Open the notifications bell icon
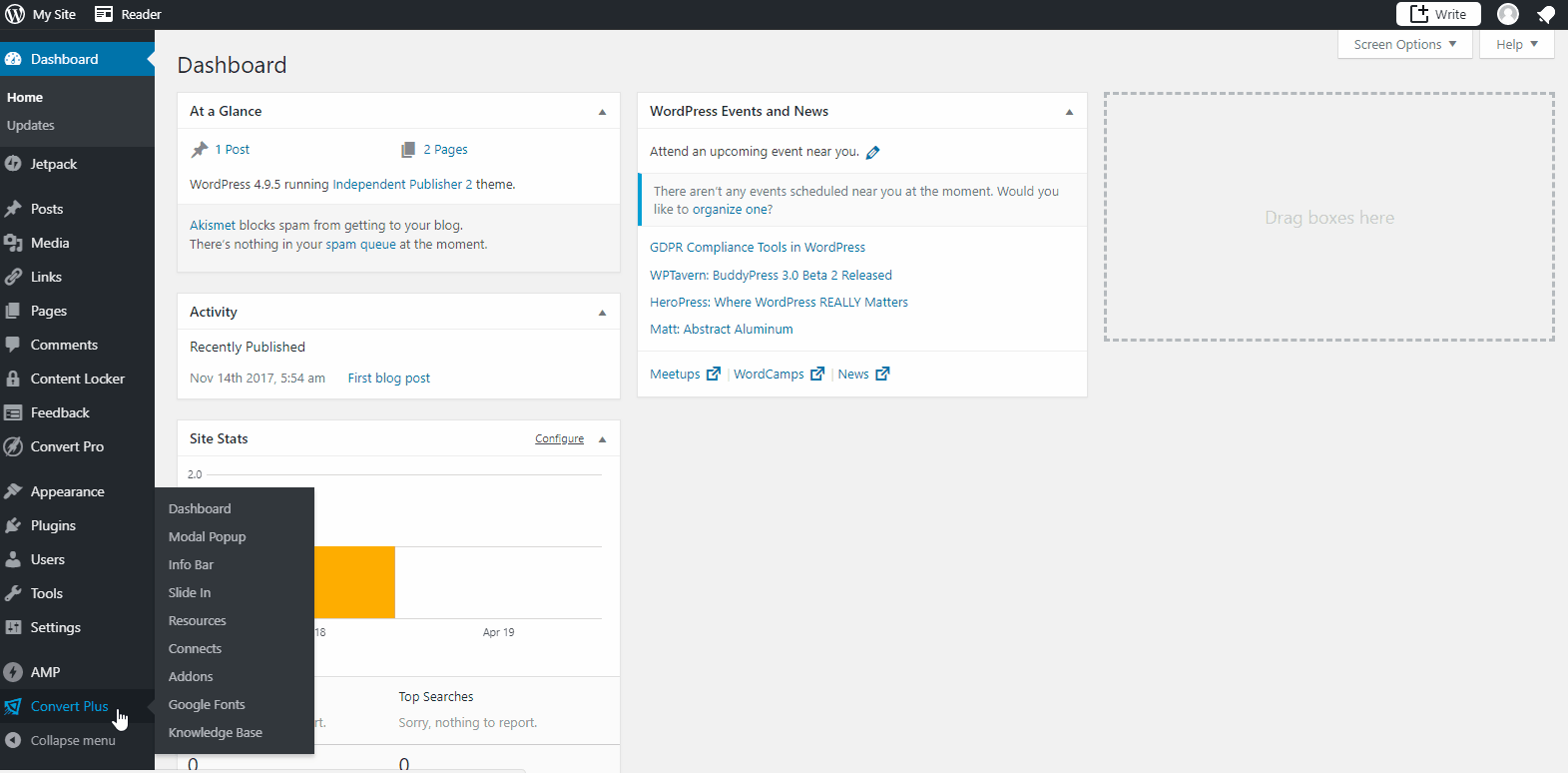Screen dimensions: 1568x773 pos(1545,14)
